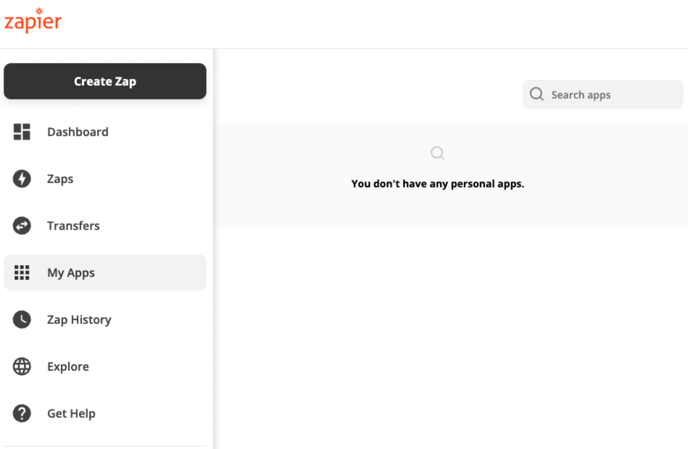Click the 'You don't have any personal apps' message
Screen dimensions: 688x449
[x=437, y=184]
